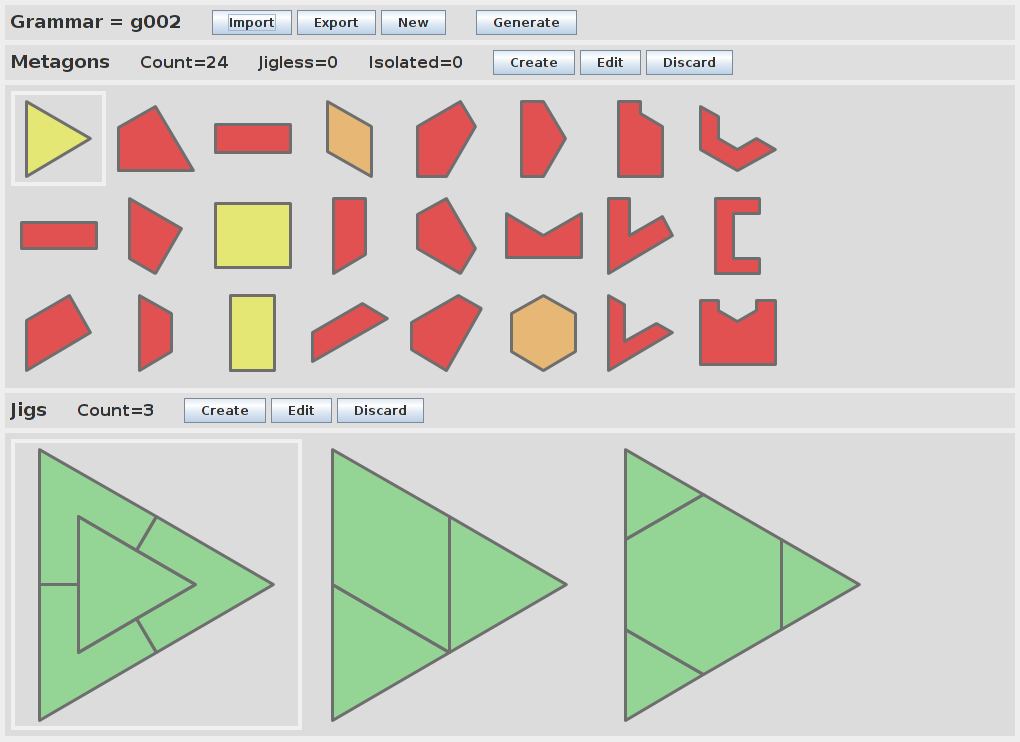Select the jig with central hexagon

click(741, 585)
